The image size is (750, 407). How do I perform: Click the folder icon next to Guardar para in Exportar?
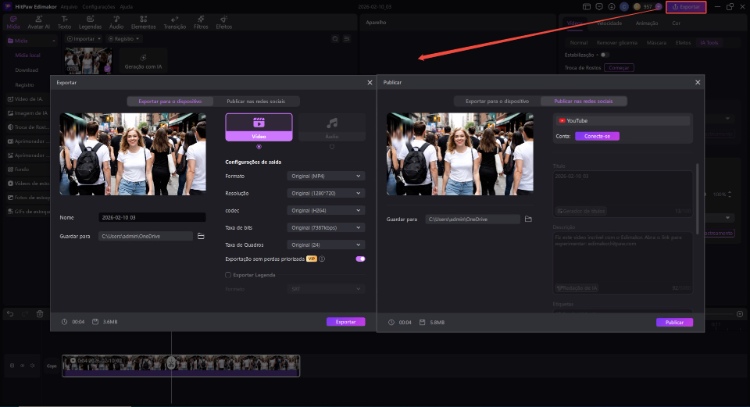[x=201, y=236]
